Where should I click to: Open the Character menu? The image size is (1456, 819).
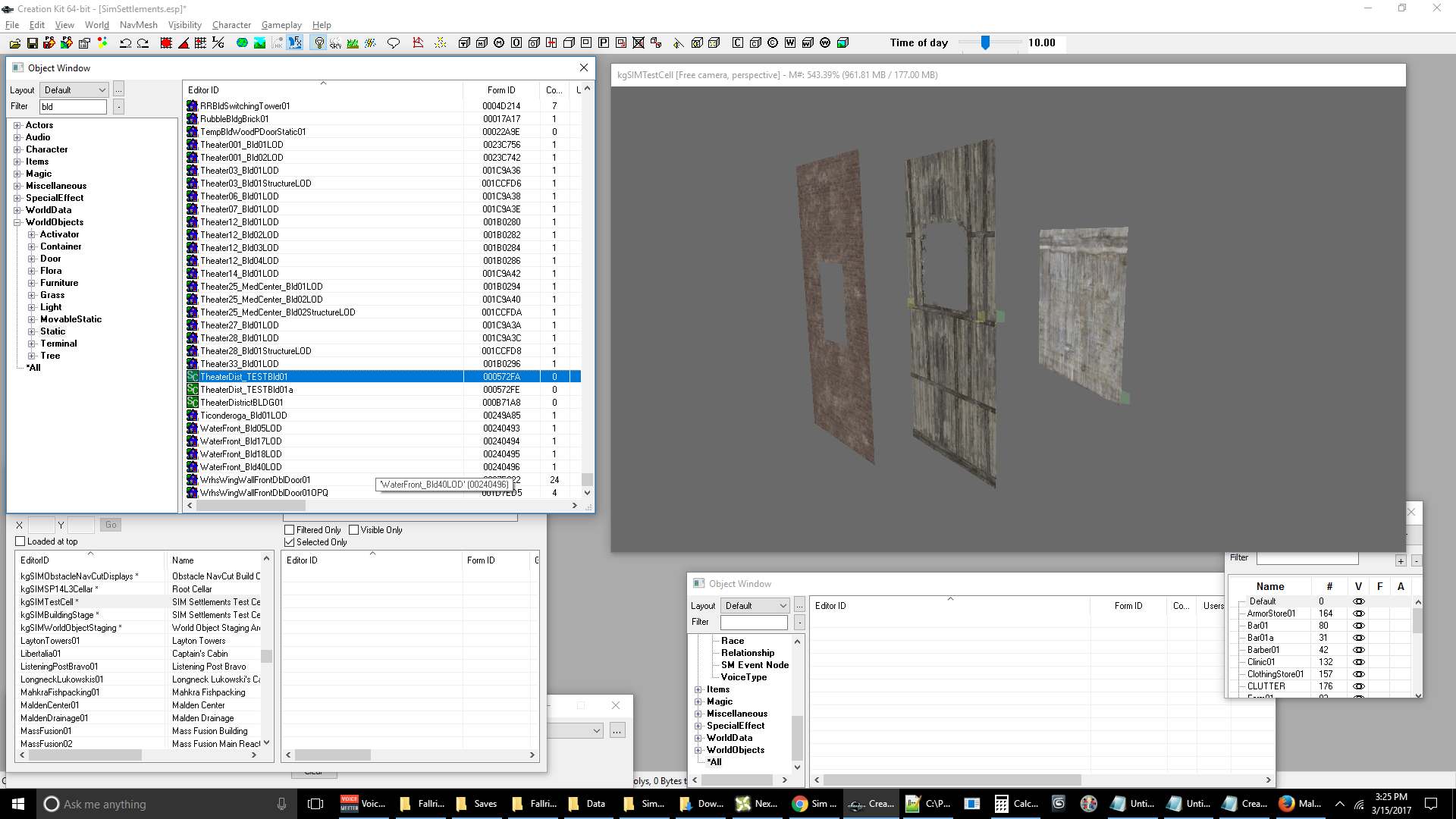tap(231, 25)
